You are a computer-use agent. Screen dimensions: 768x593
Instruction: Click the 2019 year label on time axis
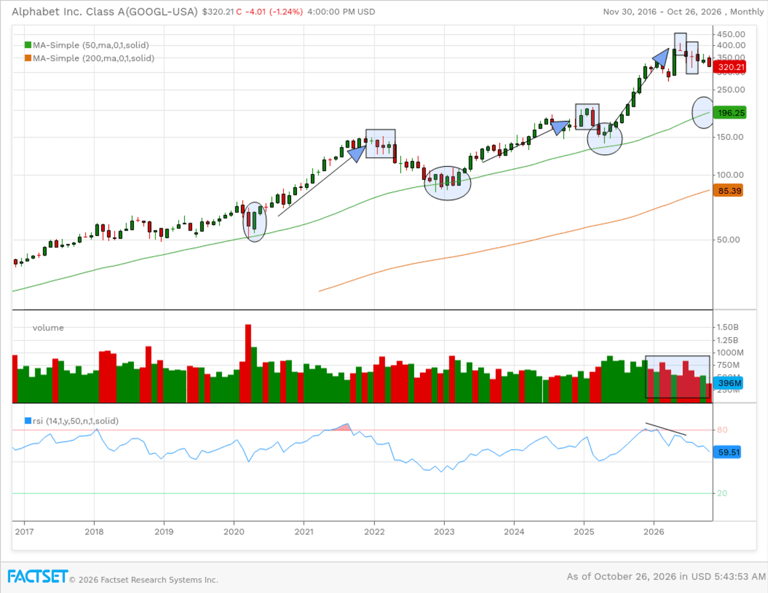164,532
